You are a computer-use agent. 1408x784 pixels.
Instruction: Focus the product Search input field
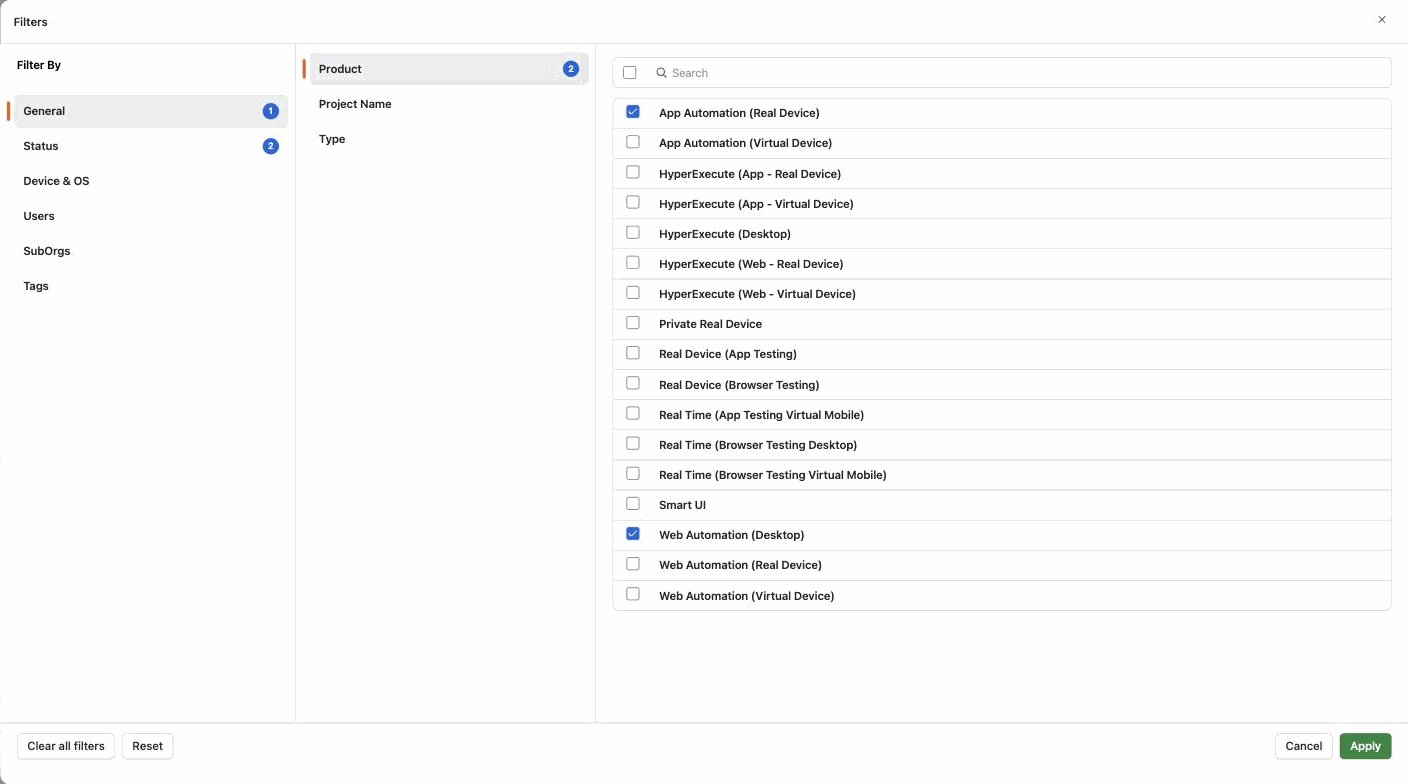click(1020, 73)
